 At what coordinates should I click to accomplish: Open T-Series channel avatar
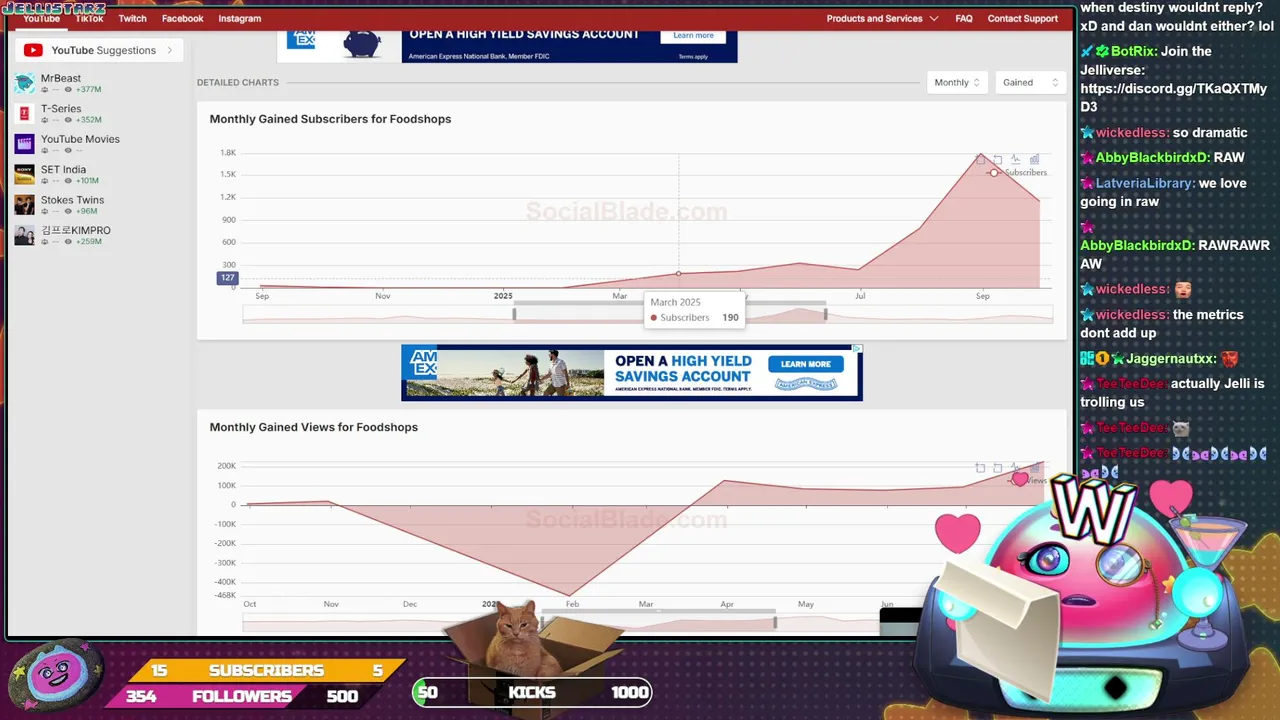click(24, 114)
